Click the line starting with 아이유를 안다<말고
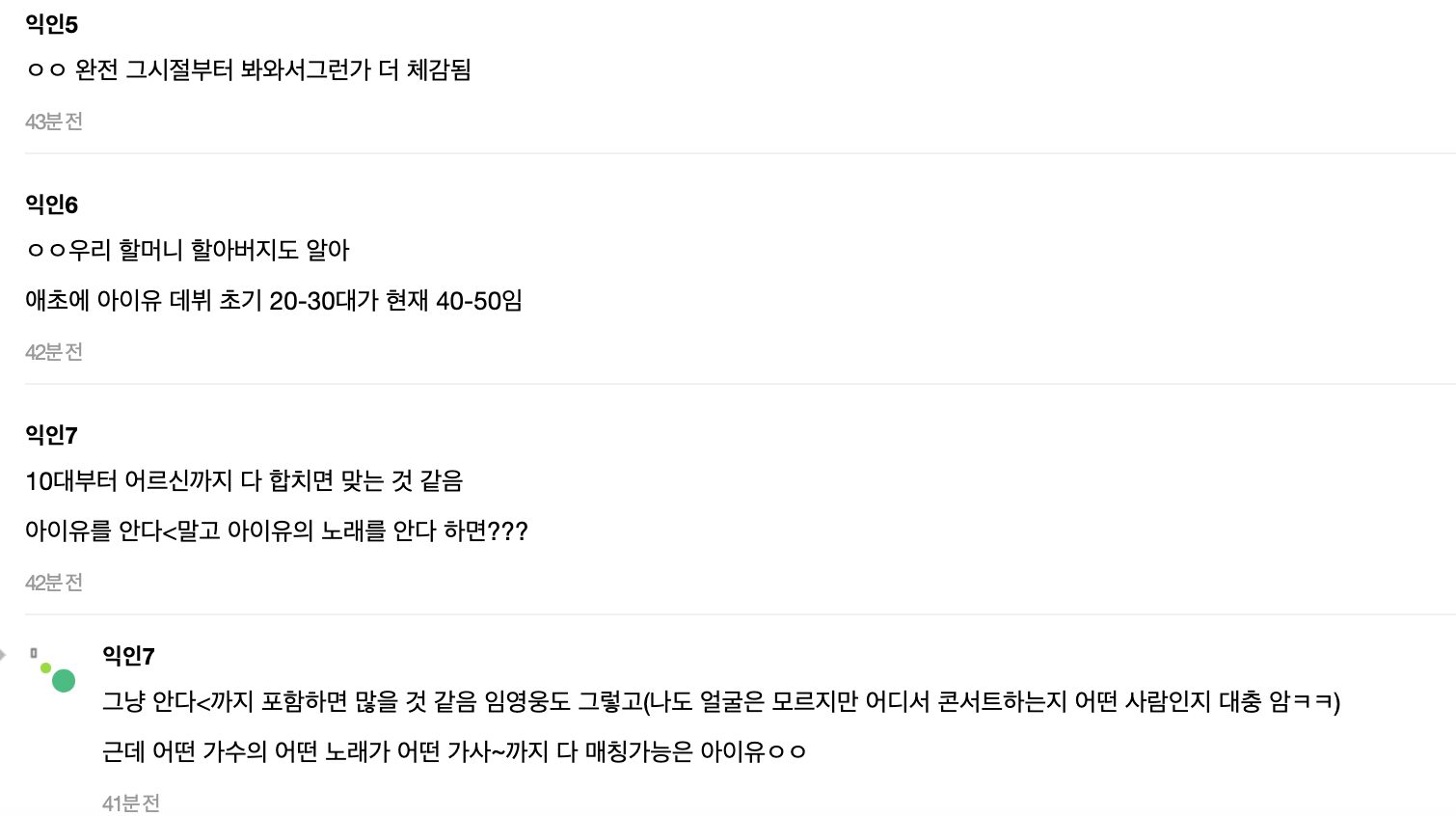 (x=276, y=531)
